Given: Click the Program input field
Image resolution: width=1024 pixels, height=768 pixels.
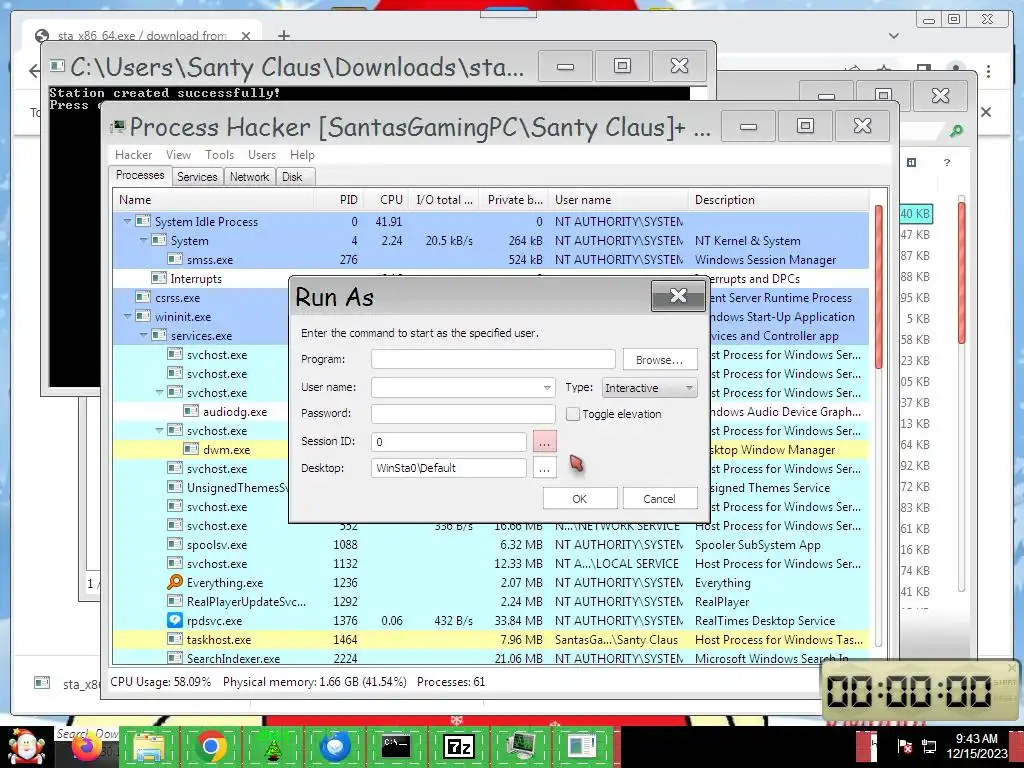Looking at the screenshot, I should point(493,359).
